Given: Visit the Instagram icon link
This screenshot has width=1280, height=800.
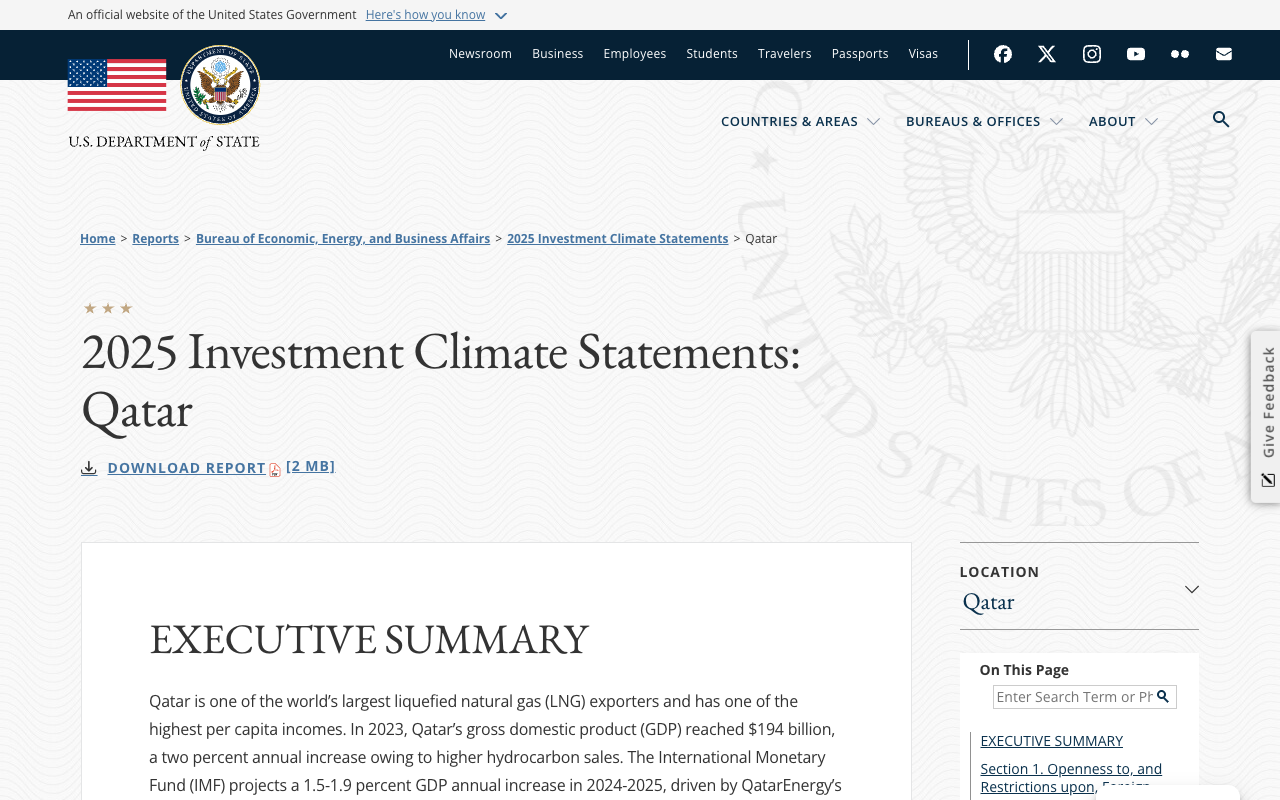Looking at the screenshot, I should click(1092, 54).
